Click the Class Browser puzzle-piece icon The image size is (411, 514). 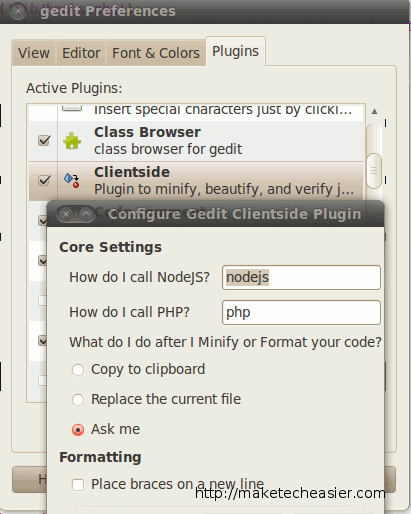[x=72, y=141]
